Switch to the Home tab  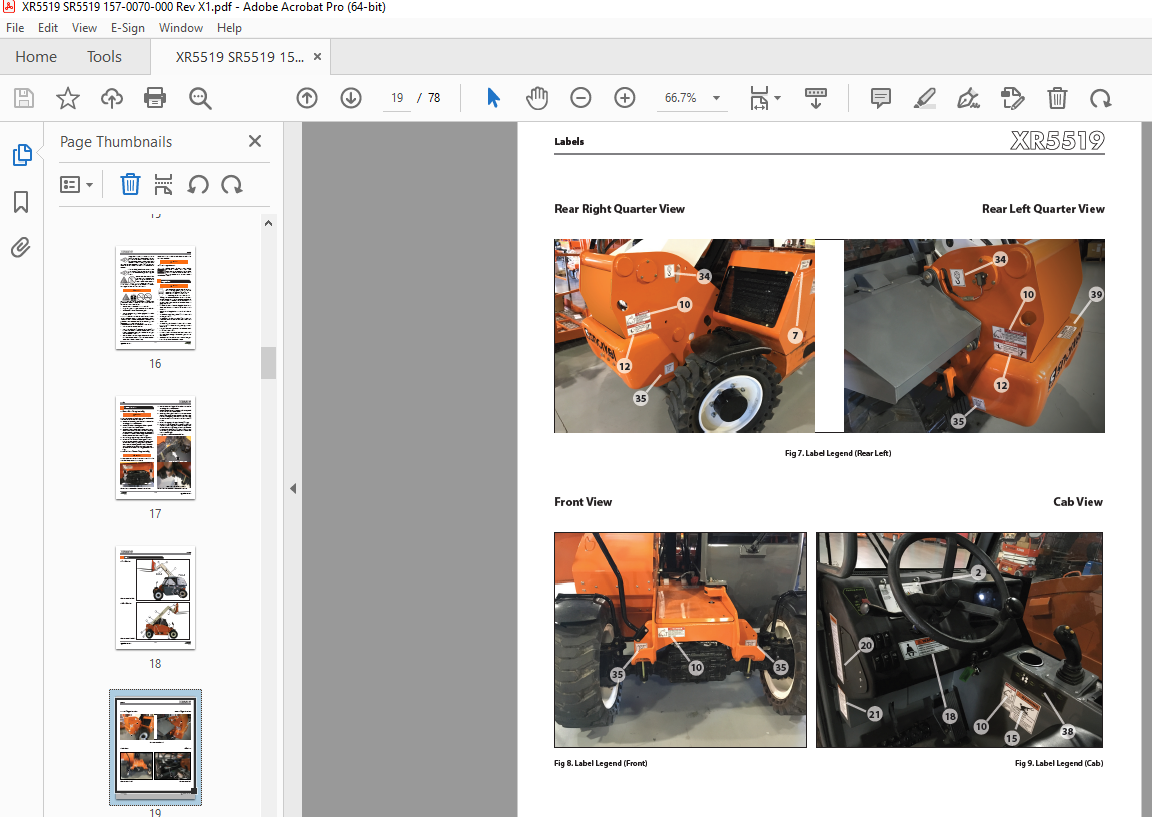click(x=36, y=57)
